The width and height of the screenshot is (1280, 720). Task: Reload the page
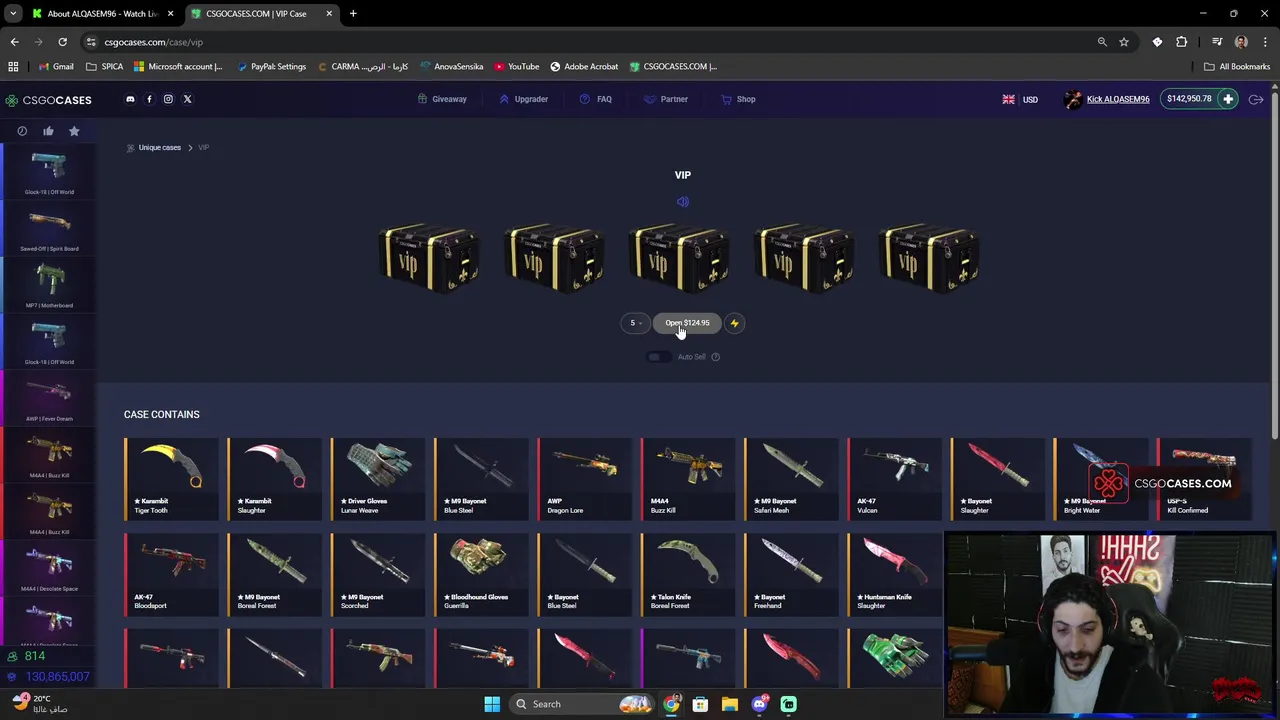coord(62,42)
